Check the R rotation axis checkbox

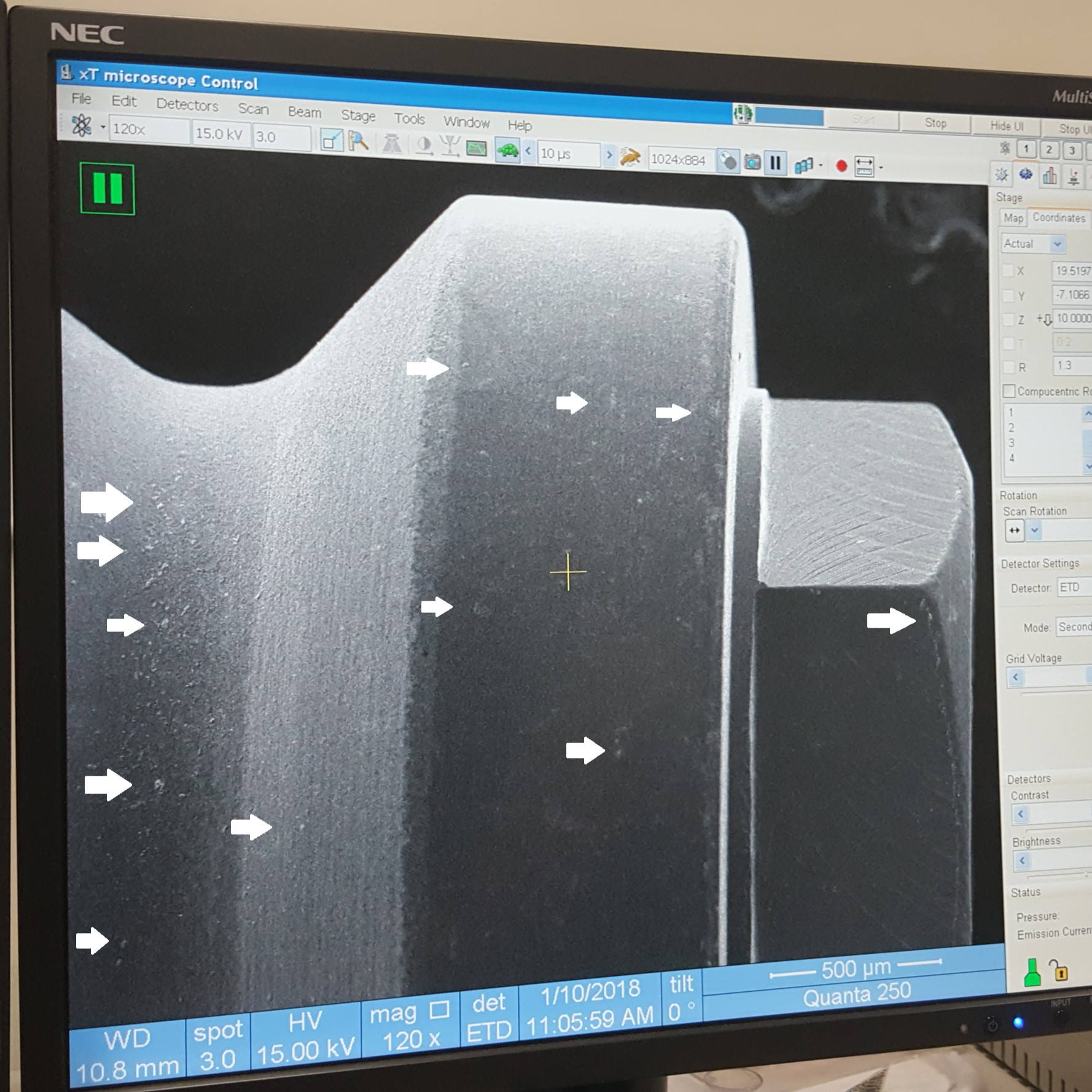[x=1008, y=367]
